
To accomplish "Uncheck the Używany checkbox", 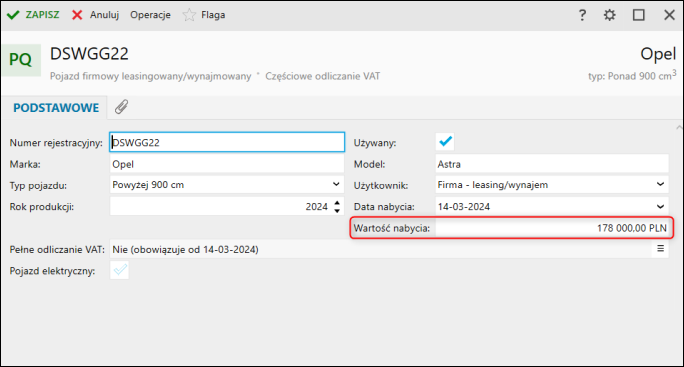I will click(x=445, y=142).
